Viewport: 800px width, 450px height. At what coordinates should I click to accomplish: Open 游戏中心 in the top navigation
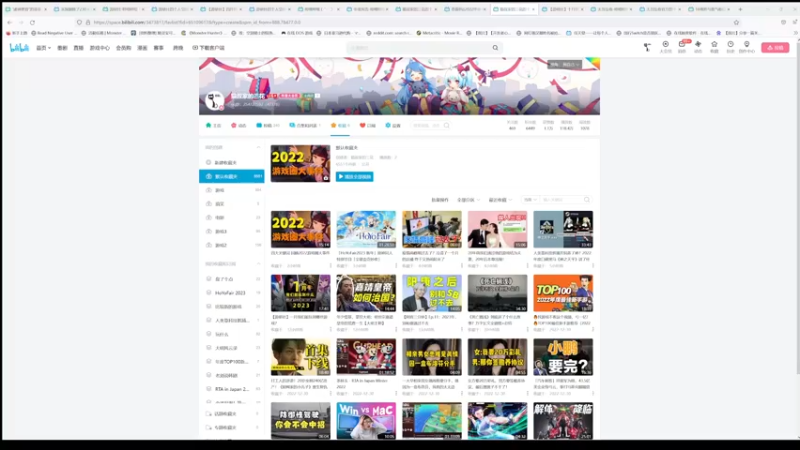pyautogui.click(x=99, y=48)
